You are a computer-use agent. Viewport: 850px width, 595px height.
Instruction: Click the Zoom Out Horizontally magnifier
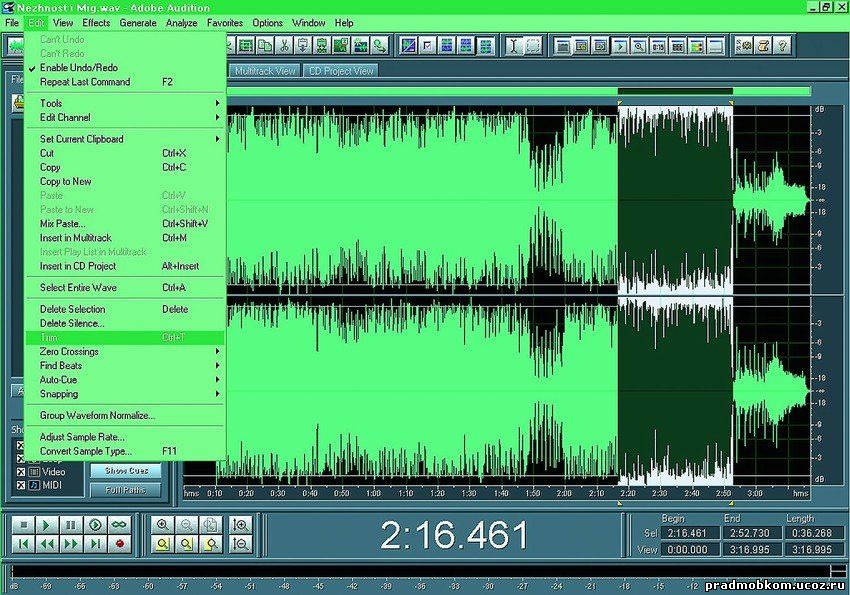point(186,525)
